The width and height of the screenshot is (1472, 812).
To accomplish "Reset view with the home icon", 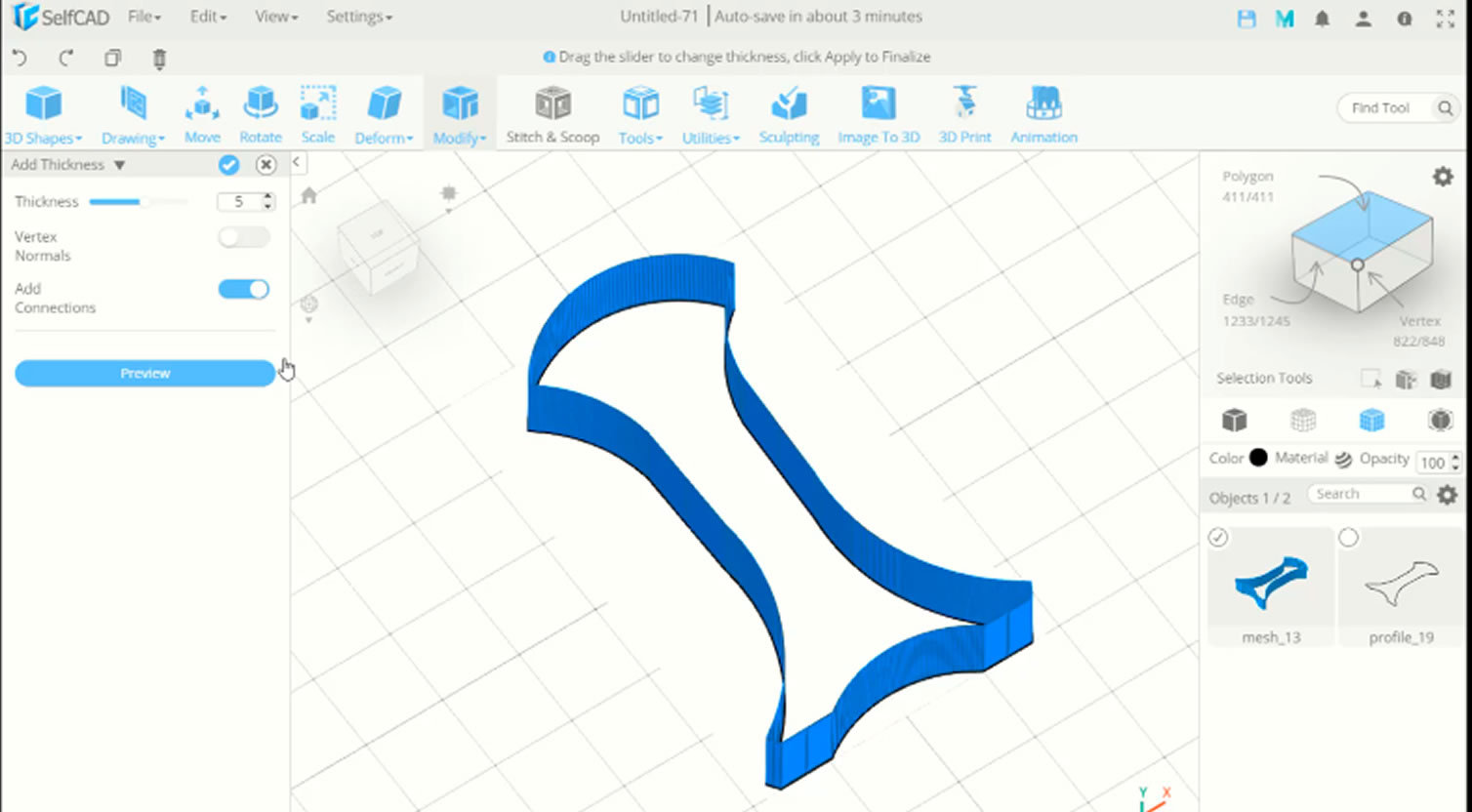I will tap(308, 195).
